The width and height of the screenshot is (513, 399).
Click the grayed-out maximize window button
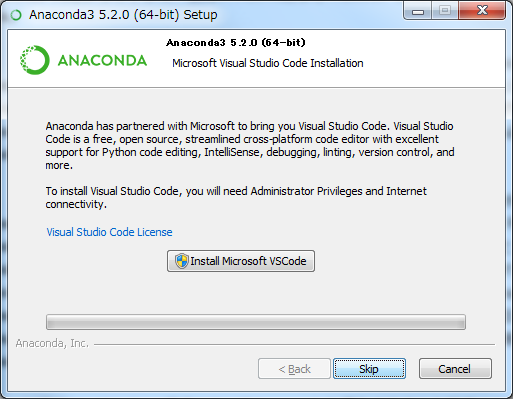[x=445, y=11]
